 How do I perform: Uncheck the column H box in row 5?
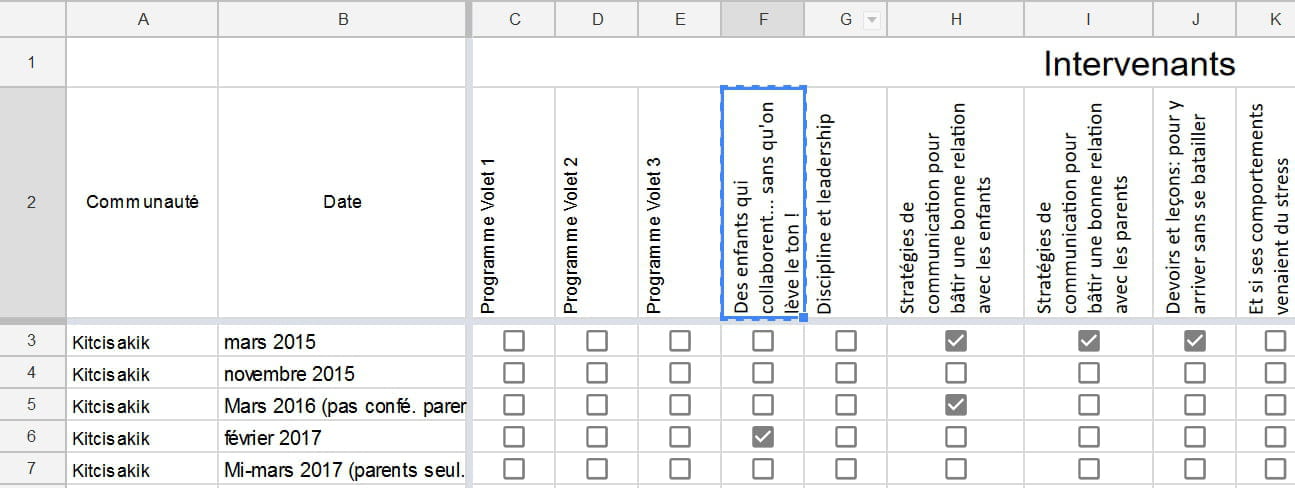956,405
